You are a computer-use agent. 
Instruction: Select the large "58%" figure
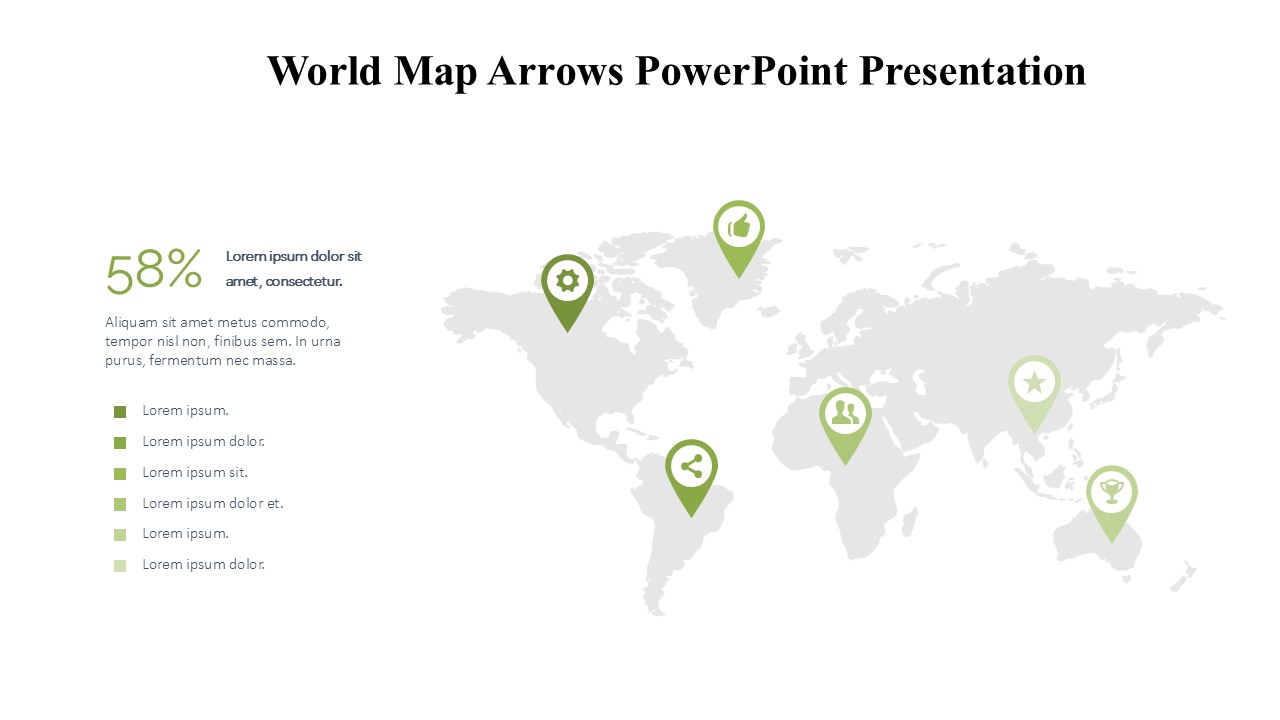click(x=154, y=271)
